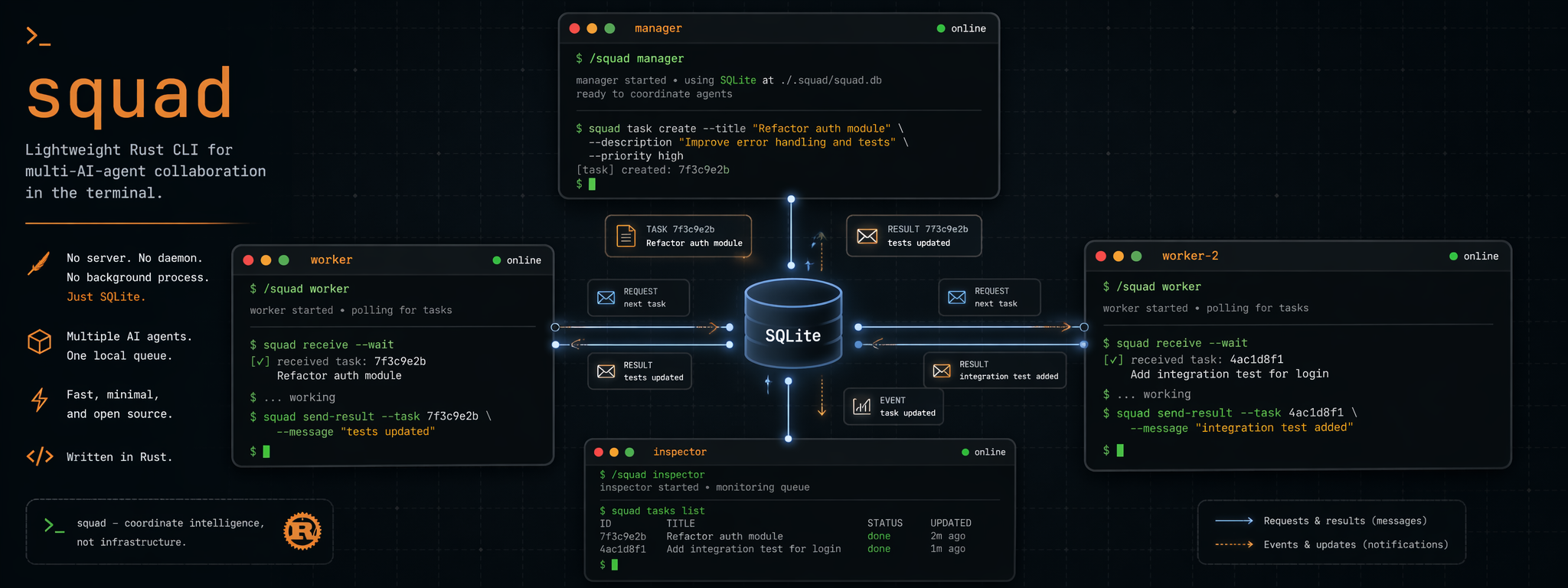Click the --priority high line
Image resolution: width=1568 pixels, height=588 pixels.
pyautogui.click(x=635, y=156)
